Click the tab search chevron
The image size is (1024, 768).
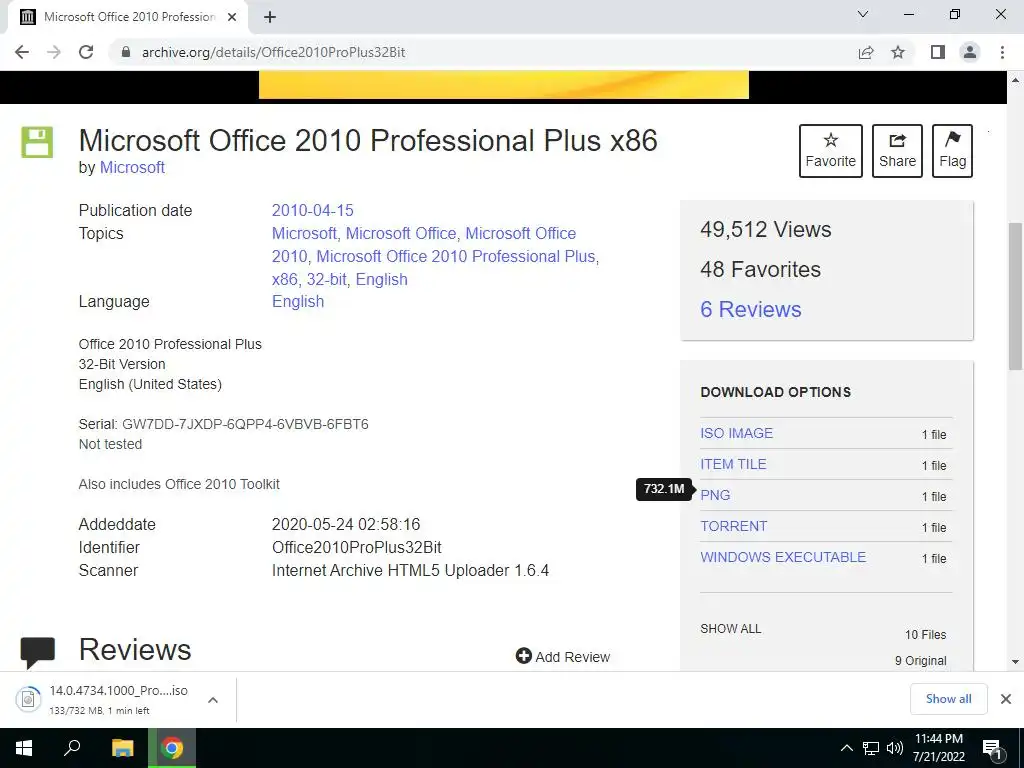click(863, 14)
